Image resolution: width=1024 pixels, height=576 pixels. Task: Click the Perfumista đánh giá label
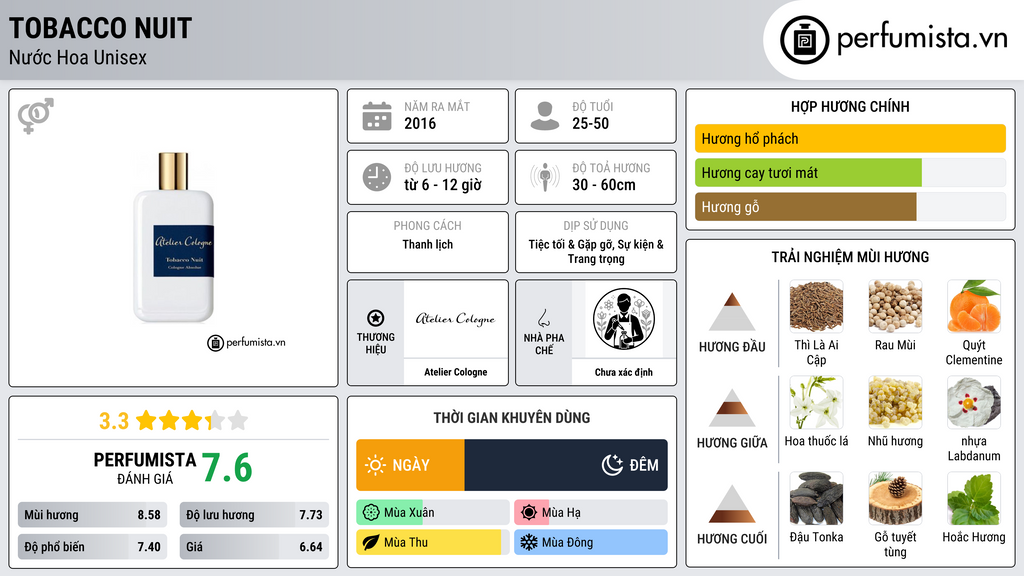point(144,468)
